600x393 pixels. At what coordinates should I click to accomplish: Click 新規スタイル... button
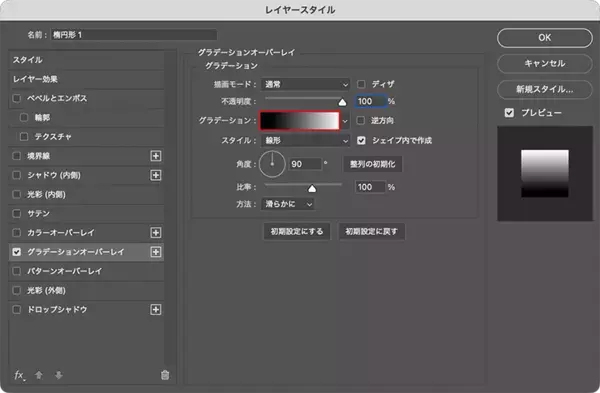pyautogui.click(x=545, y=90)
